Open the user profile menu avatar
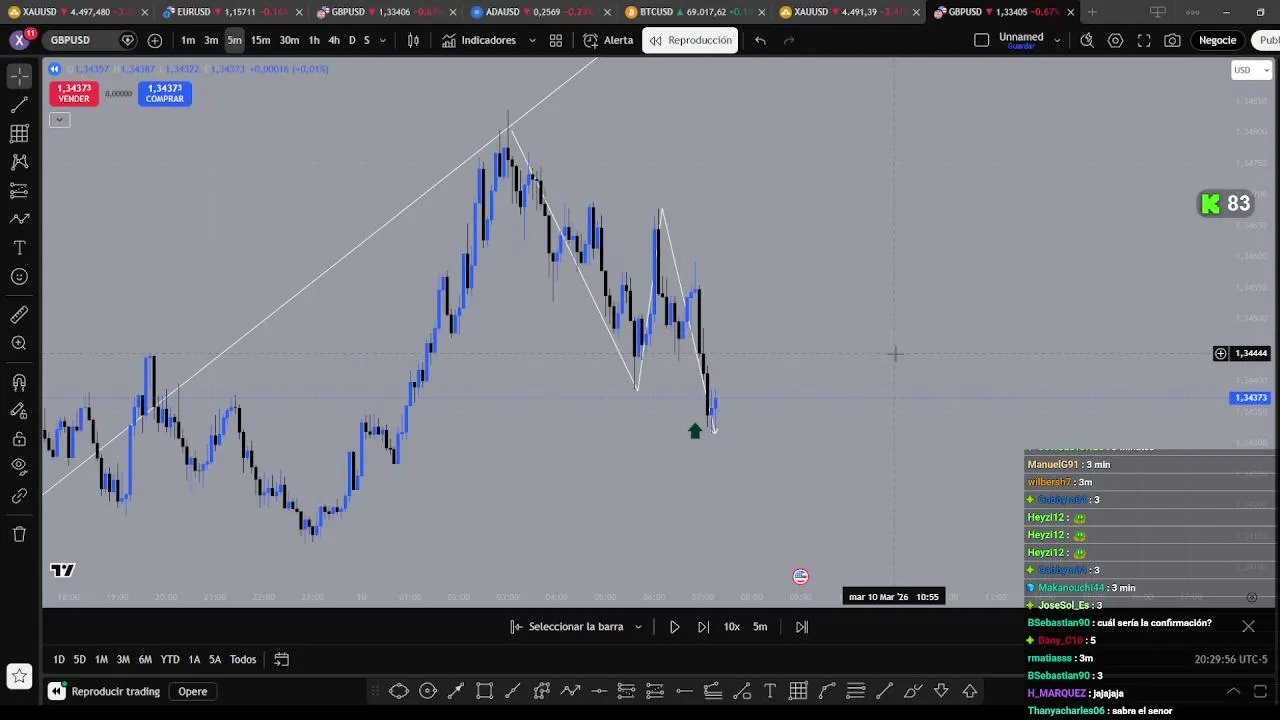The height and width of the screenshot is (720, 1280). pos(19,40)
